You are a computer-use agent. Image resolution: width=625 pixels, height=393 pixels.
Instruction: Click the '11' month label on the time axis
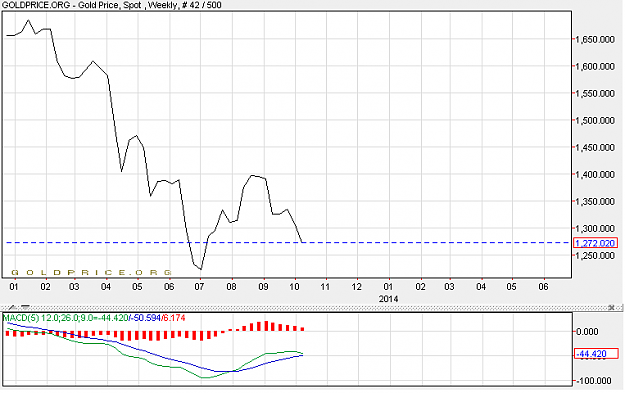pos(325,287)
